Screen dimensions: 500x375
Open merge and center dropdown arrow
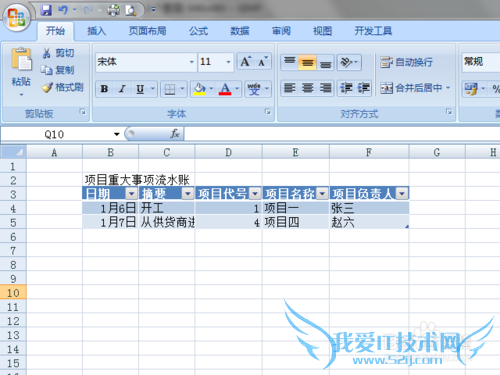[448, 88]
